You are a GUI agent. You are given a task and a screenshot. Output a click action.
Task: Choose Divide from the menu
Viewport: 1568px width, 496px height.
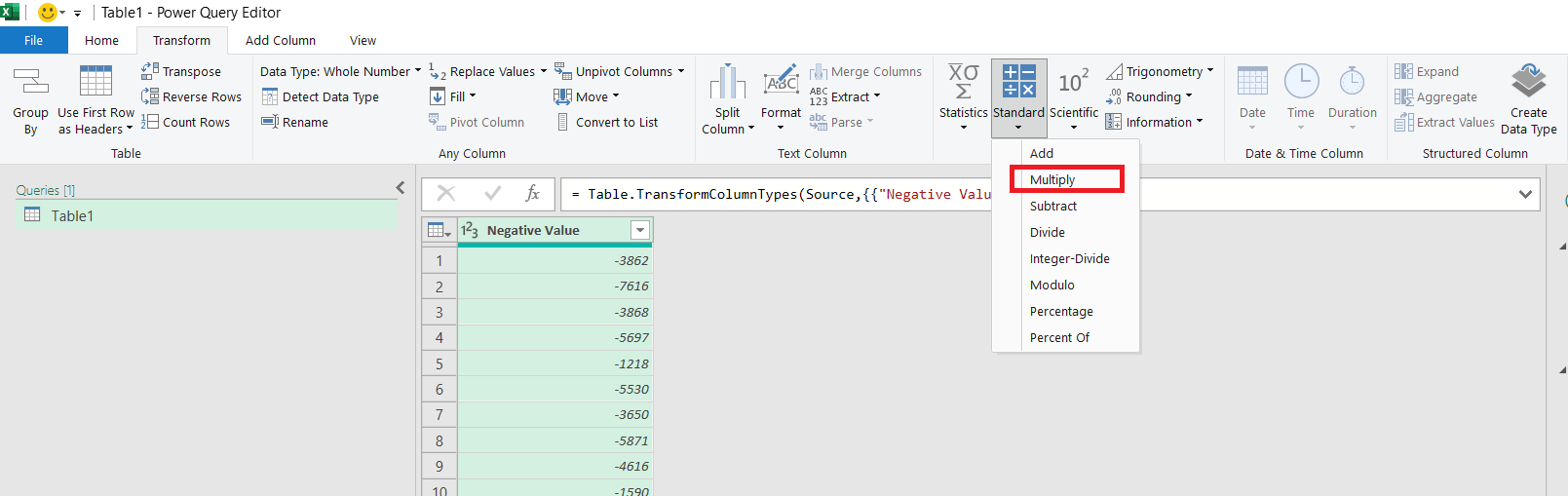(x=1066, y=232)
